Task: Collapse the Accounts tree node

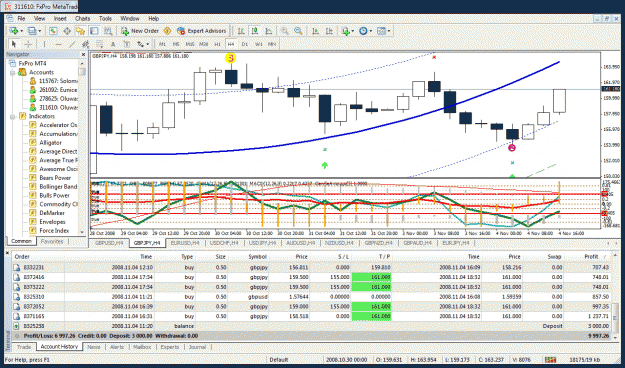Action: click(x=12, y=73)
